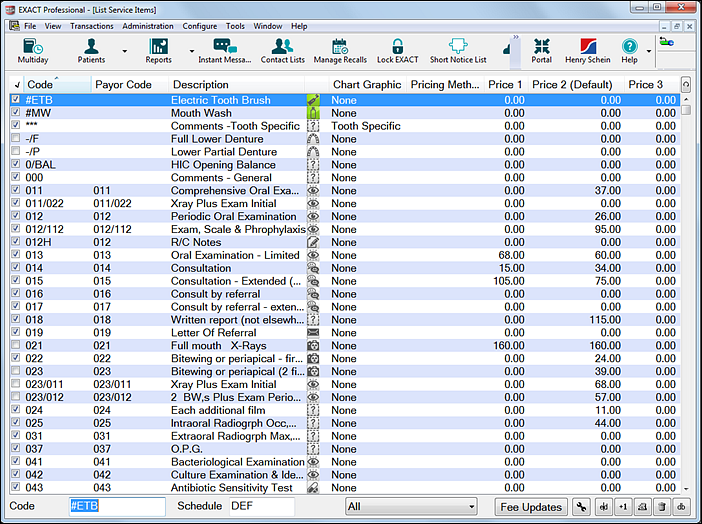
Task: Open the Transactions menu
Action: pyautogui.click(x=91, y=26)
